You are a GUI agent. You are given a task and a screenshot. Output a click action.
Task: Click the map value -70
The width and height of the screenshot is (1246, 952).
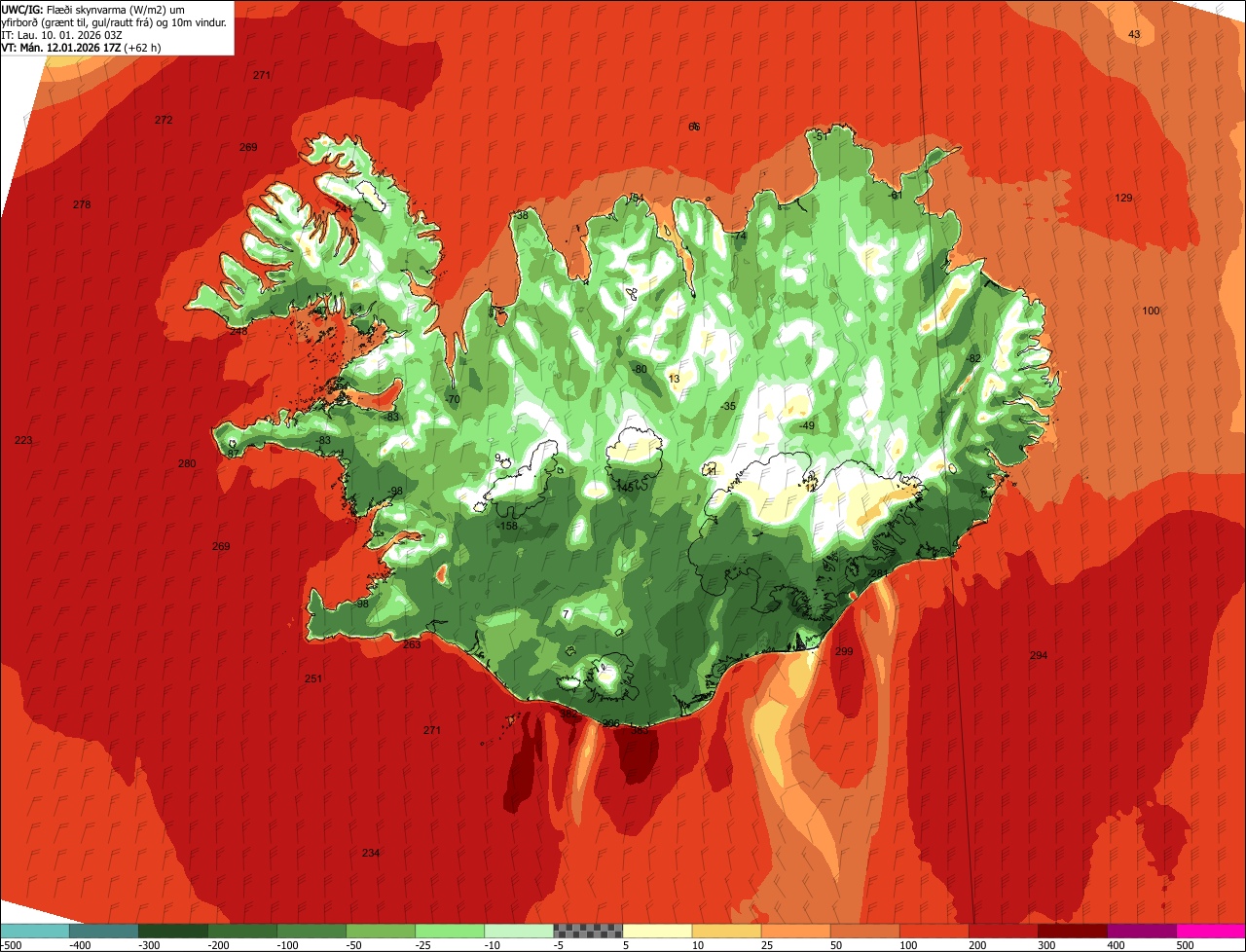[x=452, y=399]
